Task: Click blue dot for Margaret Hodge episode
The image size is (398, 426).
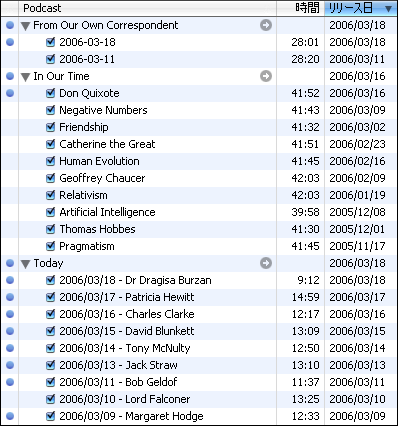Action: point(10,416)
